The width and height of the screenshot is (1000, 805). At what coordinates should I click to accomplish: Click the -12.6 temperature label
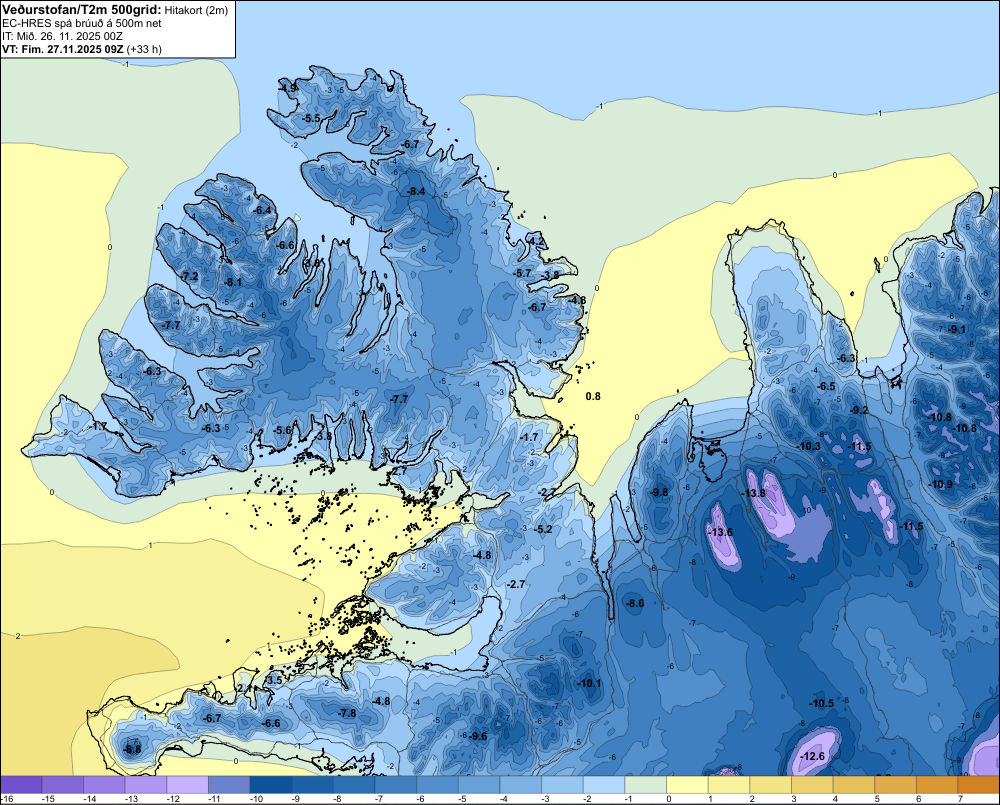(812, 756)
